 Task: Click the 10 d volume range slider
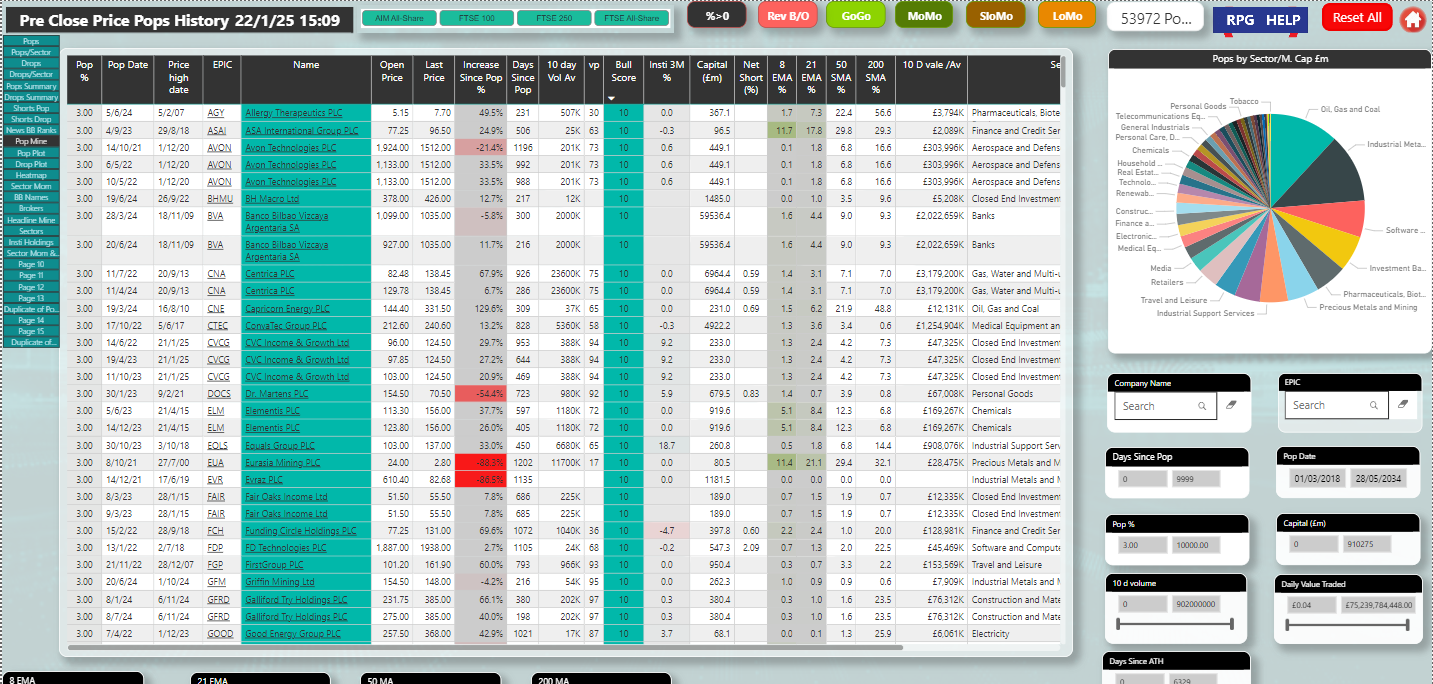click(x=1175, y=625)
